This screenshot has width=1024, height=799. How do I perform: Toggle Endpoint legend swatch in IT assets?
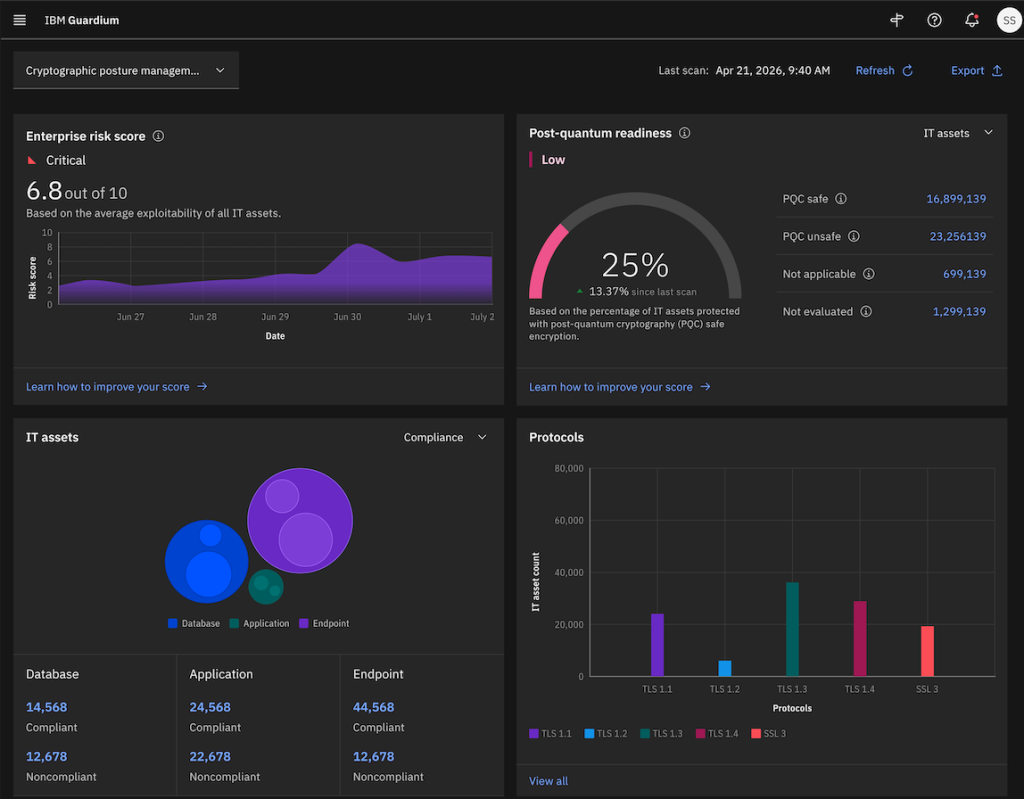[304, 623]
